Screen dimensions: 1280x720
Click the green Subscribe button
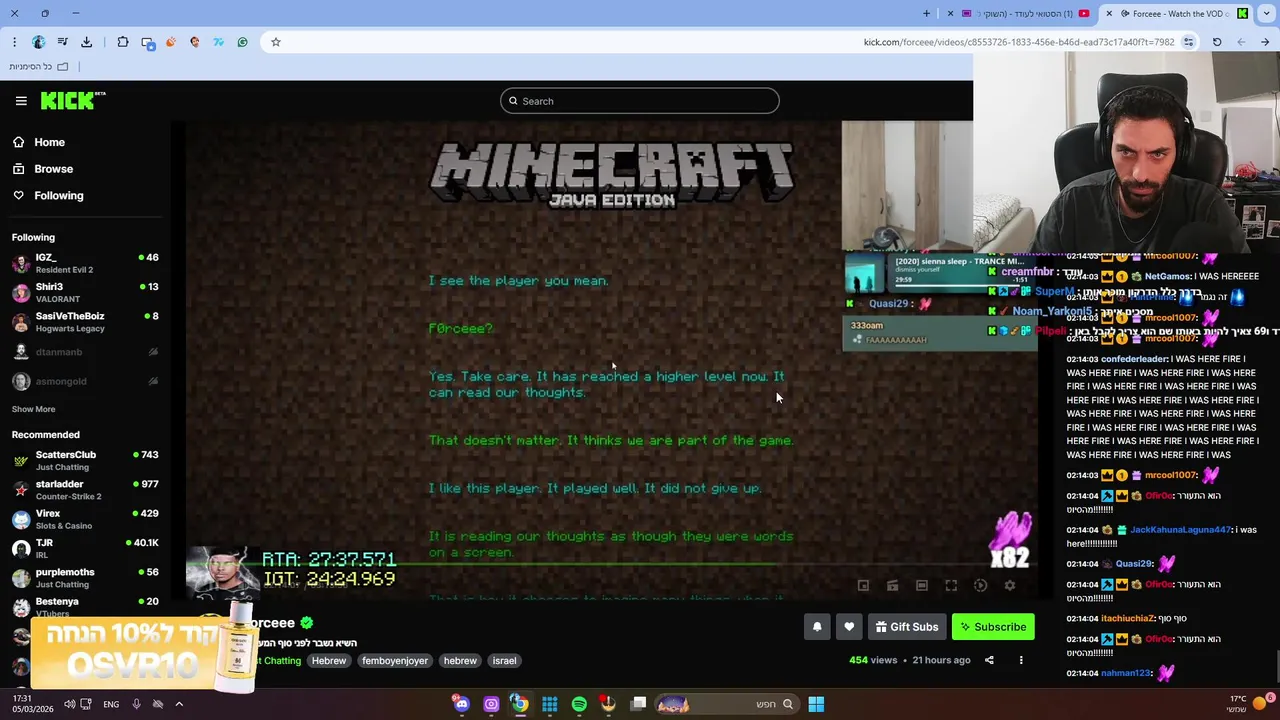point(993,627)
